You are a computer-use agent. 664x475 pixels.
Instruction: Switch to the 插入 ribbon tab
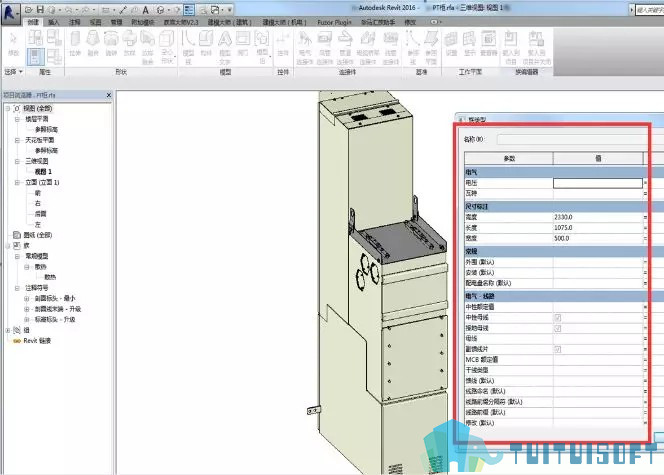(53, 22)
